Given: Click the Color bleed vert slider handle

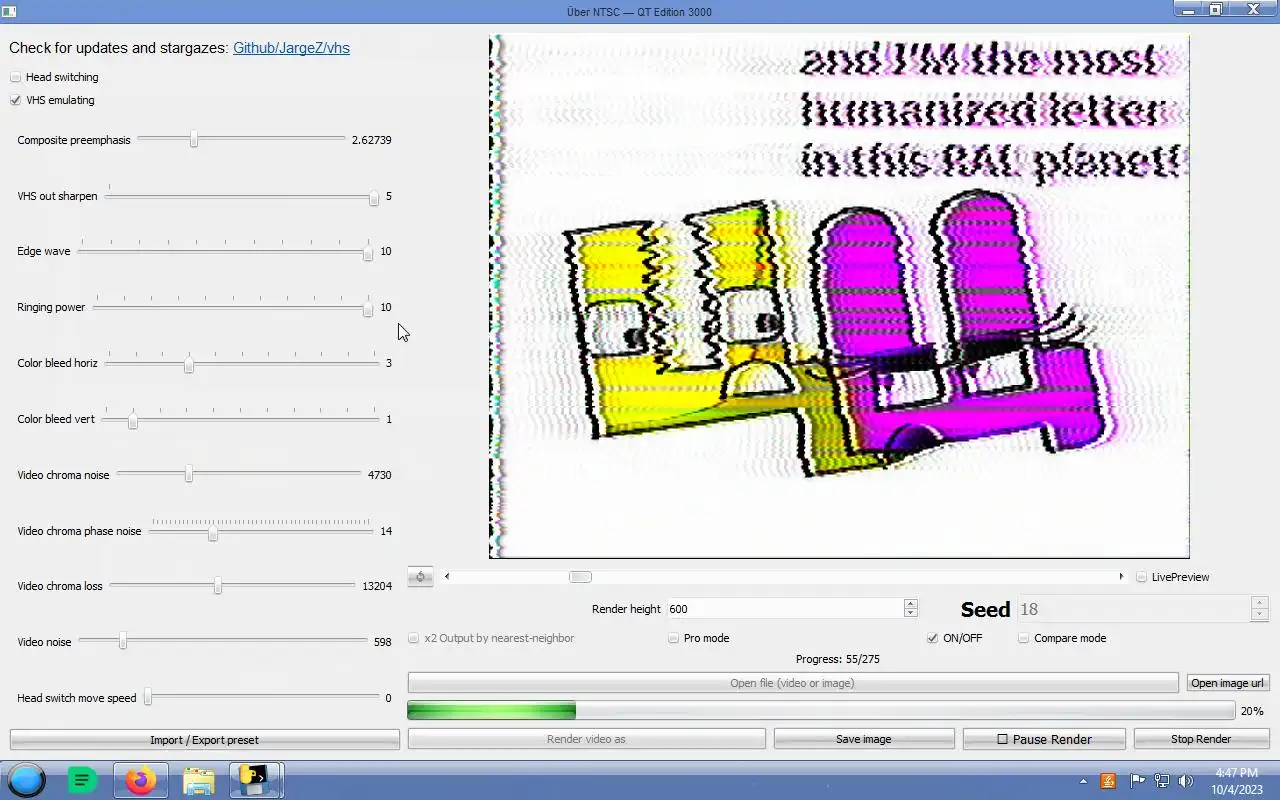Looking at the screenshot, I should [x=133, y=420].
